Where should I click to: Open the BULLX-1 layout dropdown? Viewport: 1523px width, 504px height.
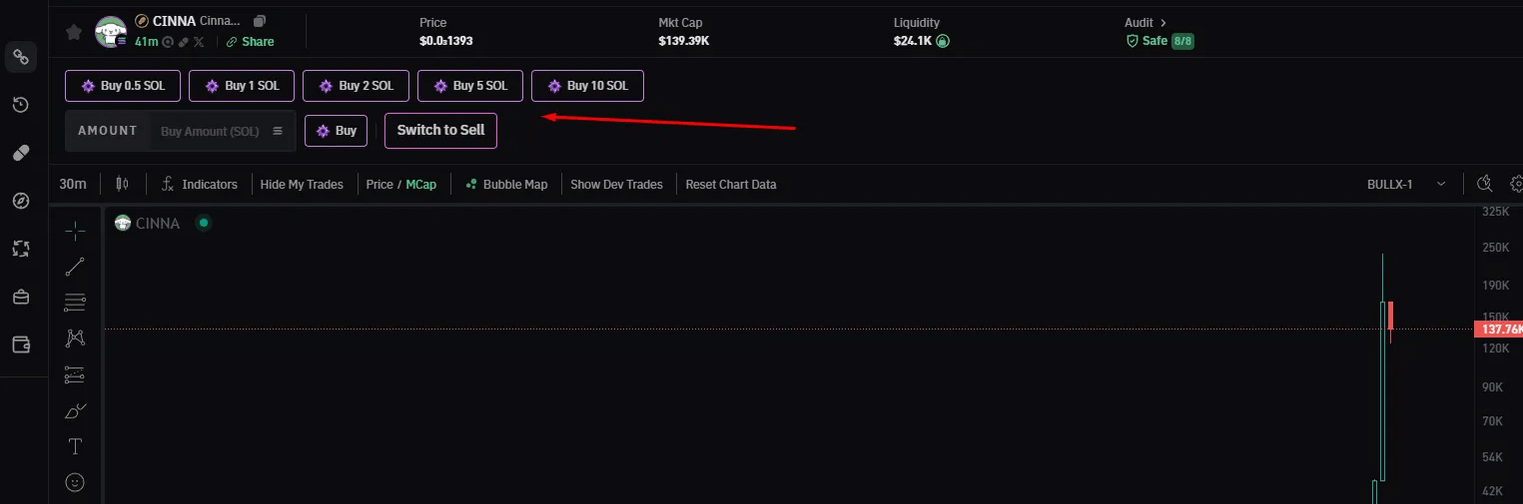(1405, 184)
